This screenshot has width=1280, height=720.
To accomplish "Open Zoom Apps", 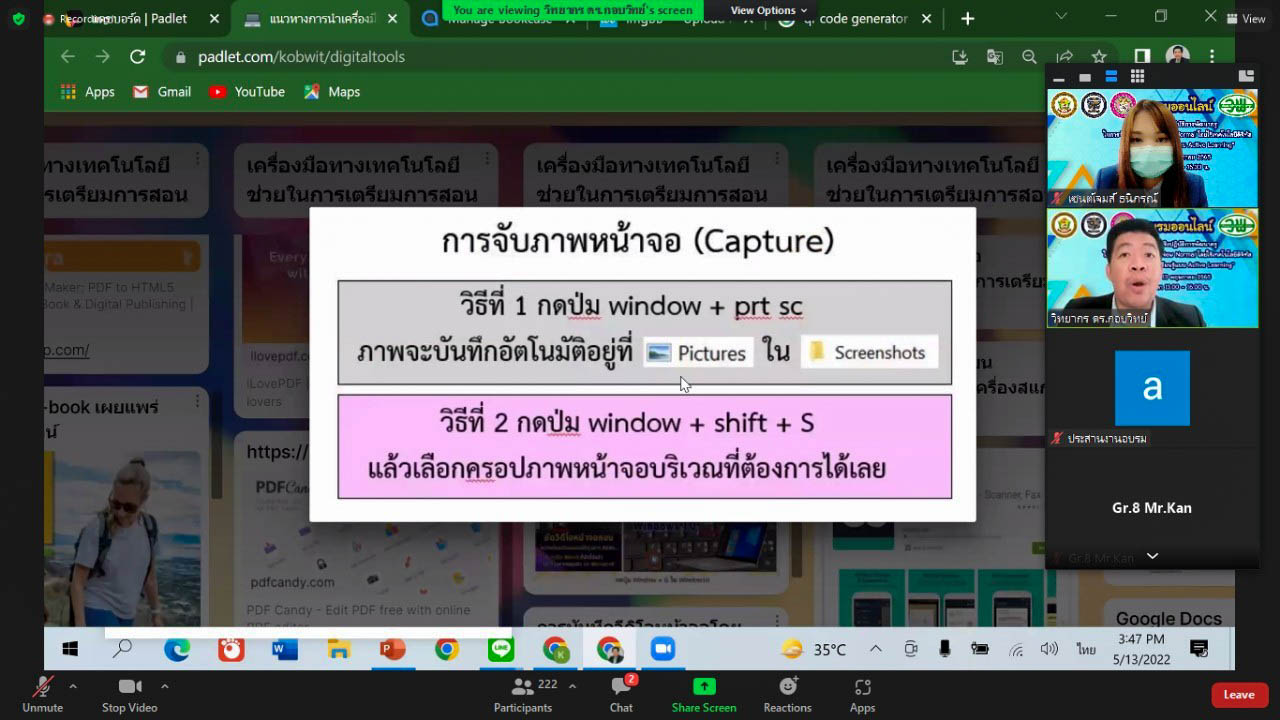I will [862, 693].
